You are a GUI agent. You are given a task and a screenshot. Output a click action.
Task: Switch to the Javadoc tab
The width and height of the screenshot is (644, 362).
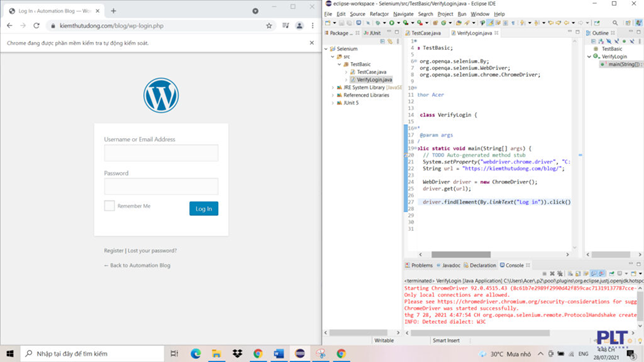448,265
